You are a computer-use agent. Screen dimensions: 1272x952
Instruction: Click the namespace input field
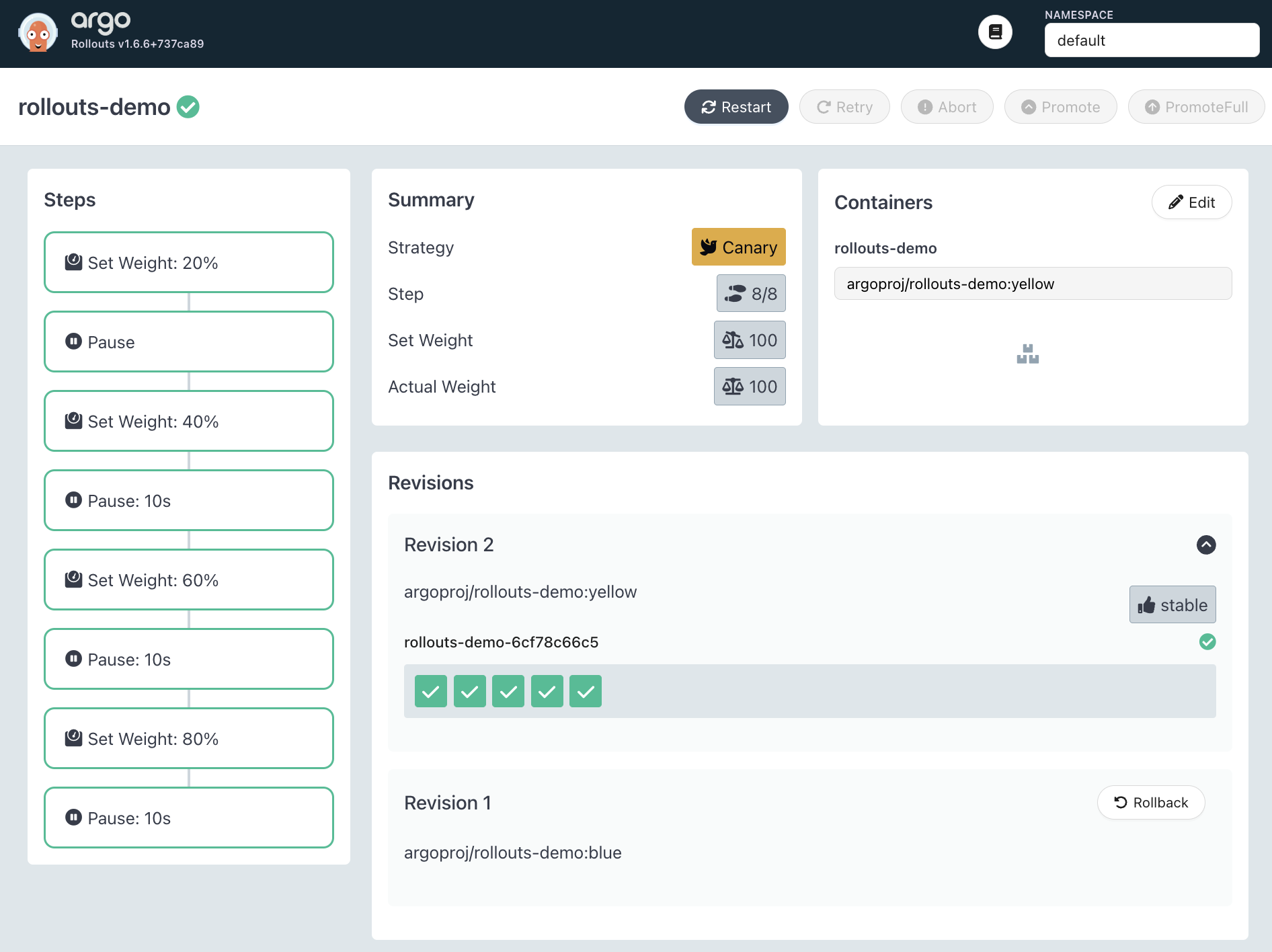pyautogui.click(x=1152, y=40)
